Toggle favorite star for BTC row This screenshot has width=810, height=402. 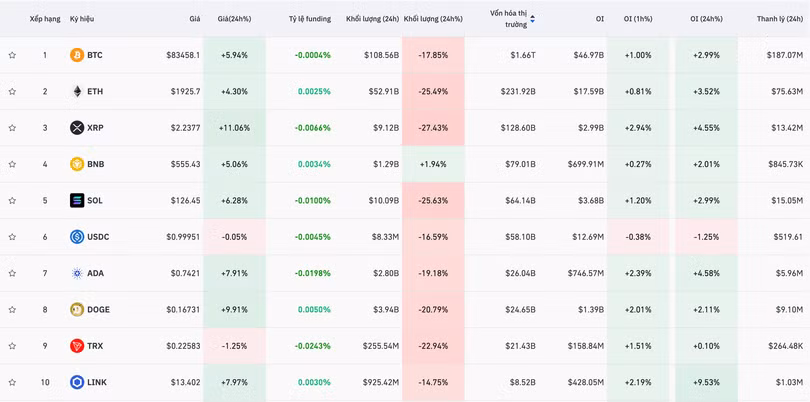[12, 55]
